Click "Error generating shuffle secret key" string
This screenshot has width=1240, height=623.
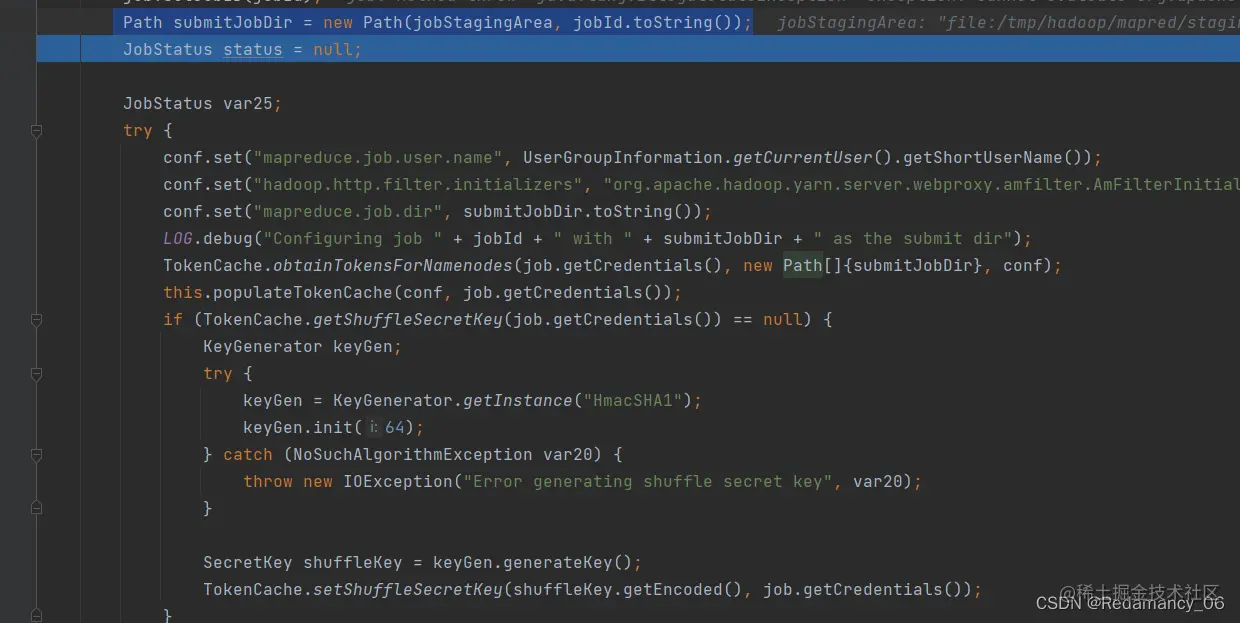647,482
